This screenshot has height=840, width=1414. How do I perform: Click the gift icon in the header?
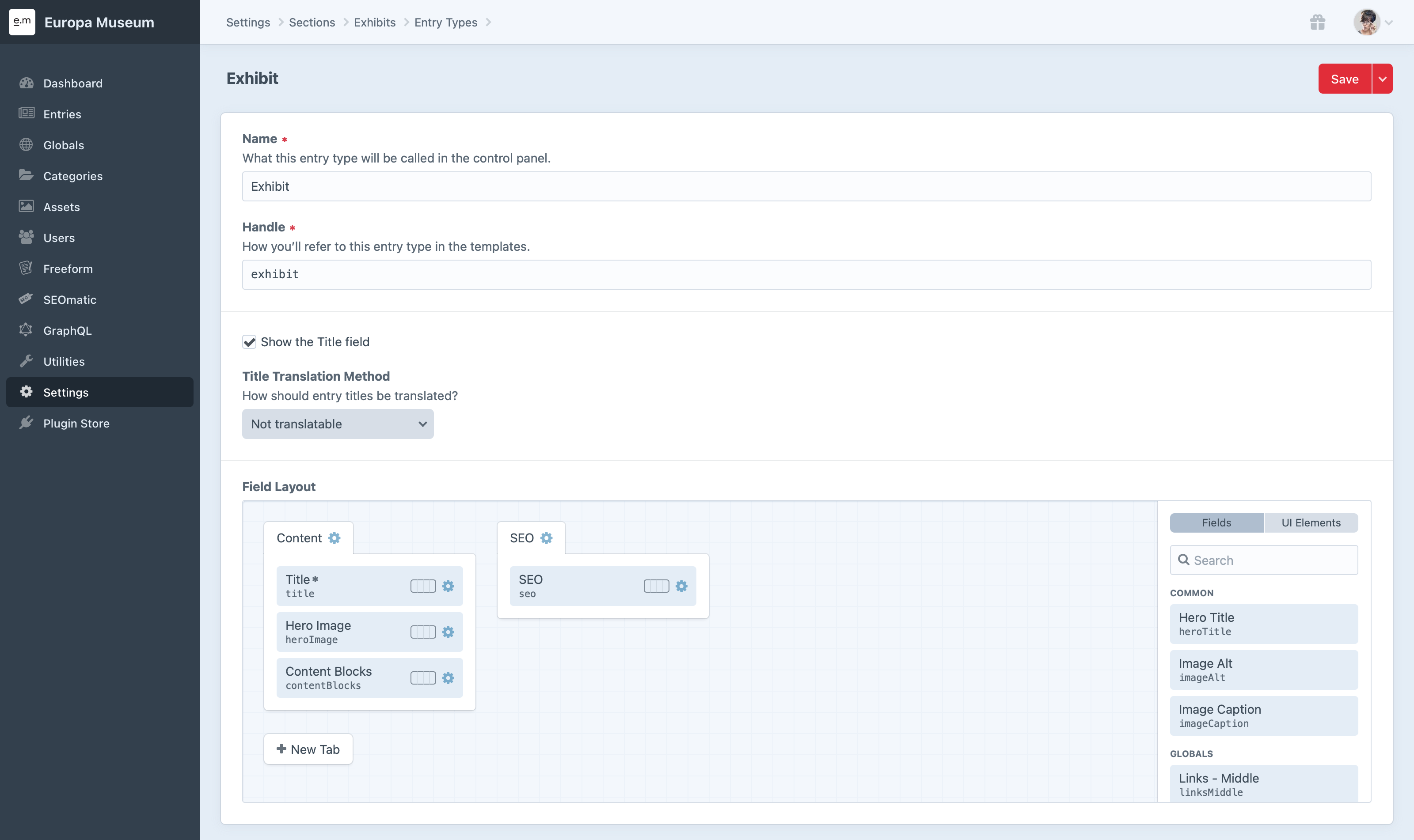point(1317,23)
